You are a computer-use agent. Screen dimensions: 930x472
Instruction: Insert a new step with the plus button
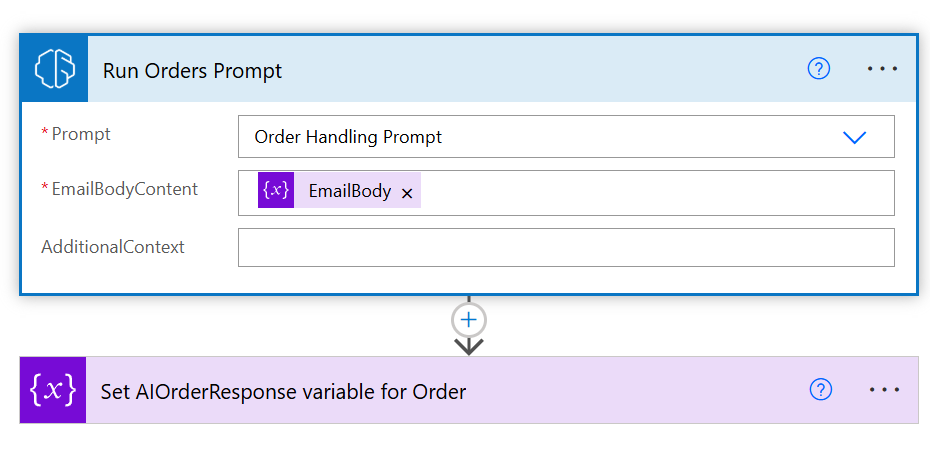click(x=469, y=319)
